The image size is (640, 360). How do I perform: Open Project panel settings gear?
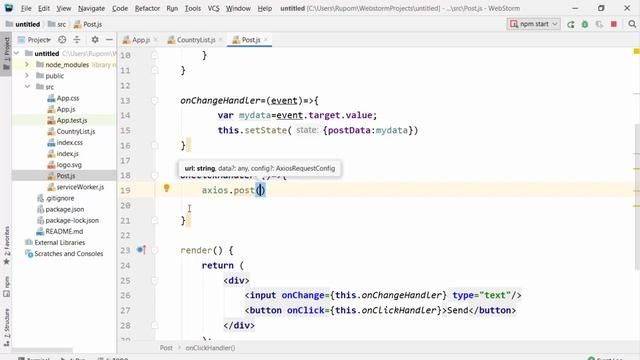coord(95,40)
